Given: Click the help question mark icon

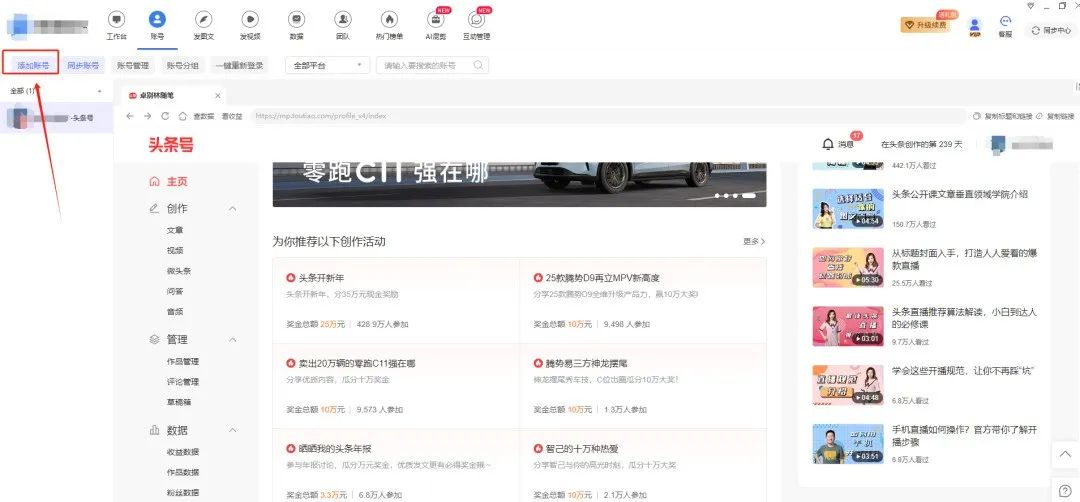Looking at the screenshot, I should tap(1065, 490).
